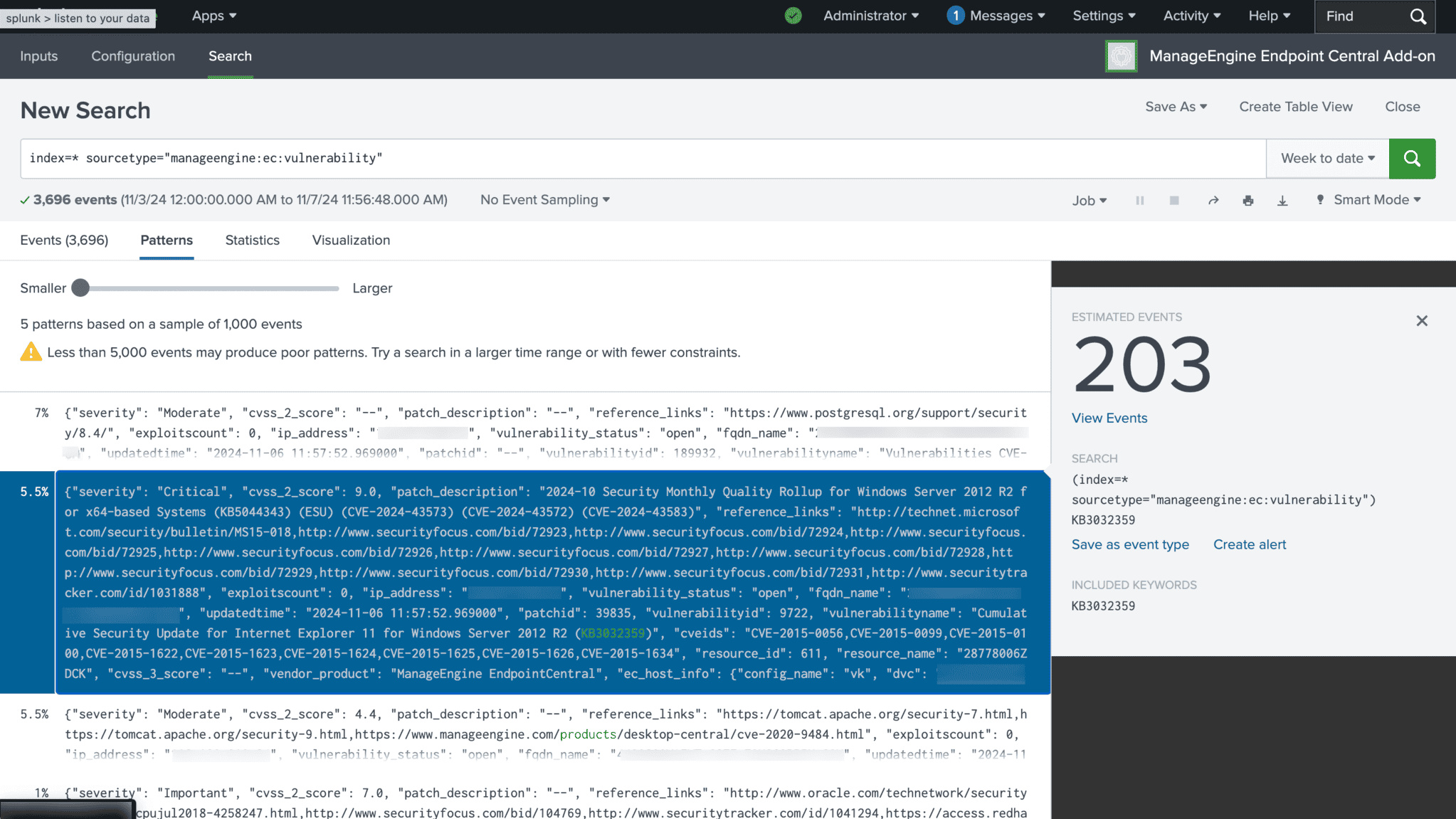1456x819 pixels.
Task: Open the Administrator dropdown menu
Action: [x=871, y=16]
